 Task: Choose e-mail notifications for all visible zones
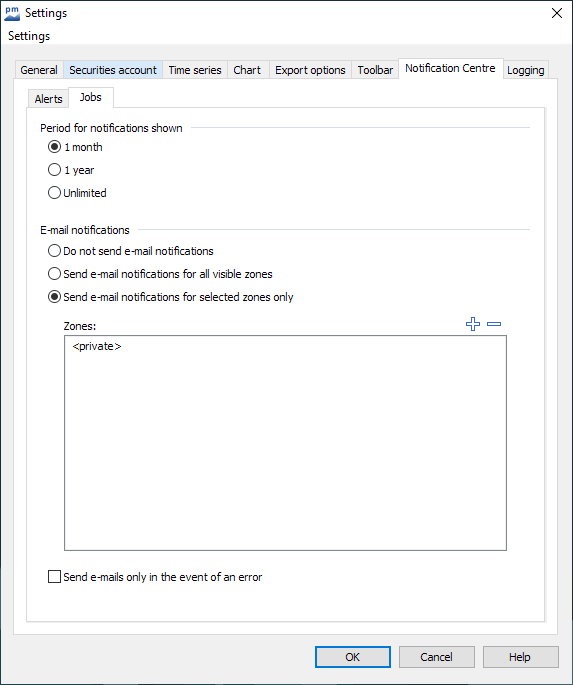pos(54,274)
